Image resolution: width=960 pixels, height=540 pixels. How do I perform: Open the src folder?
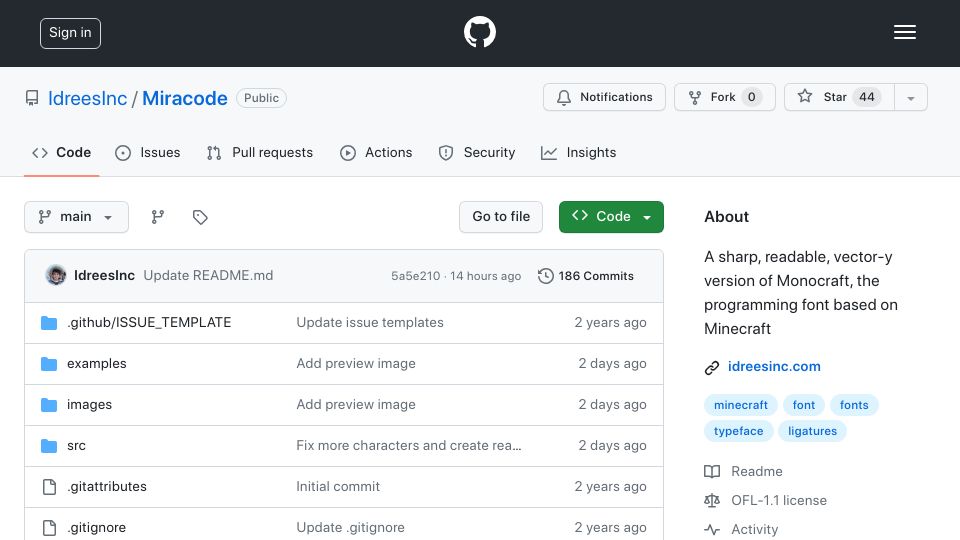point(77,446)
